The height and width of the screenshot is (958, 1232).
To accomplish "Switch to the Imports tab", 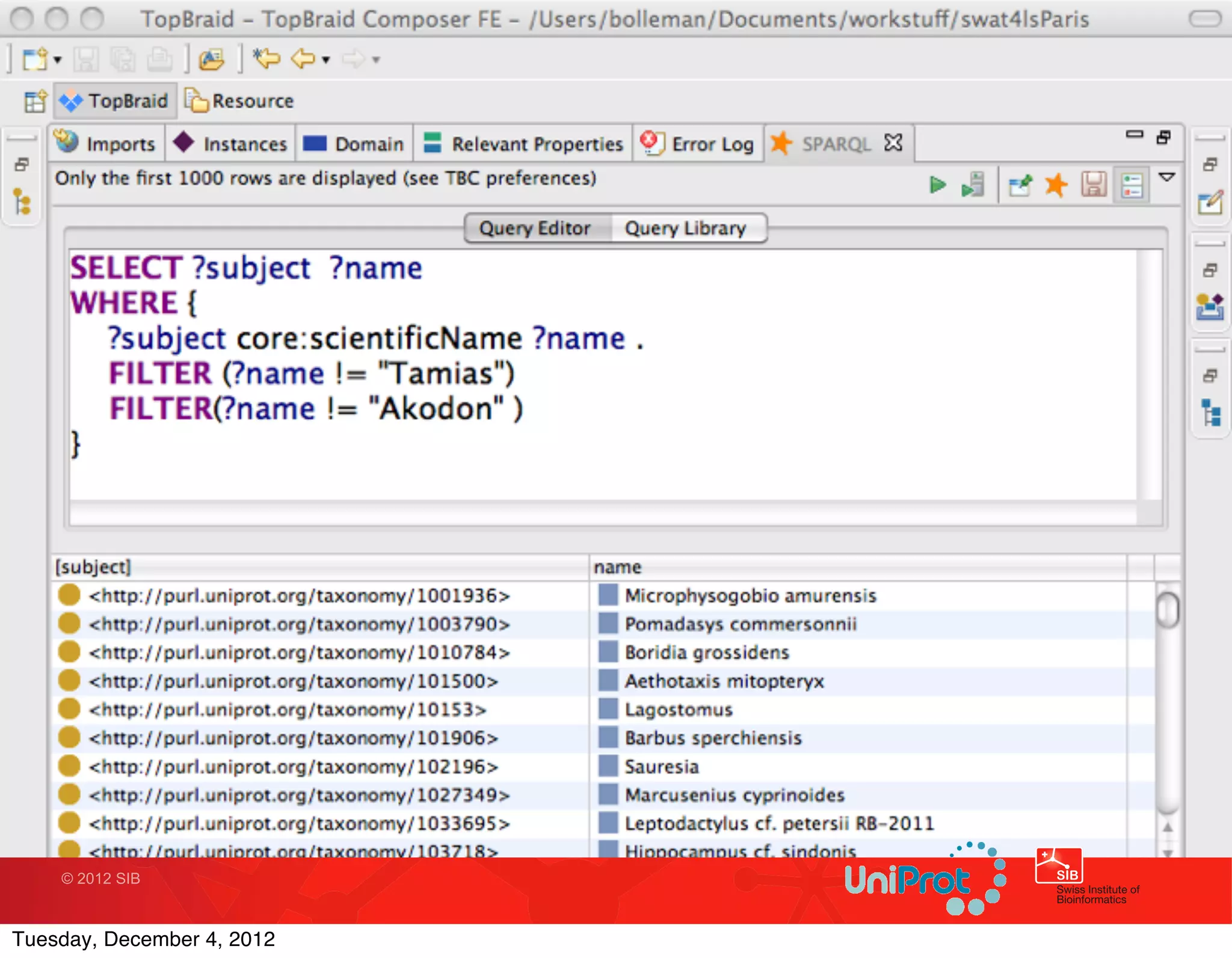I will point(107,144).
